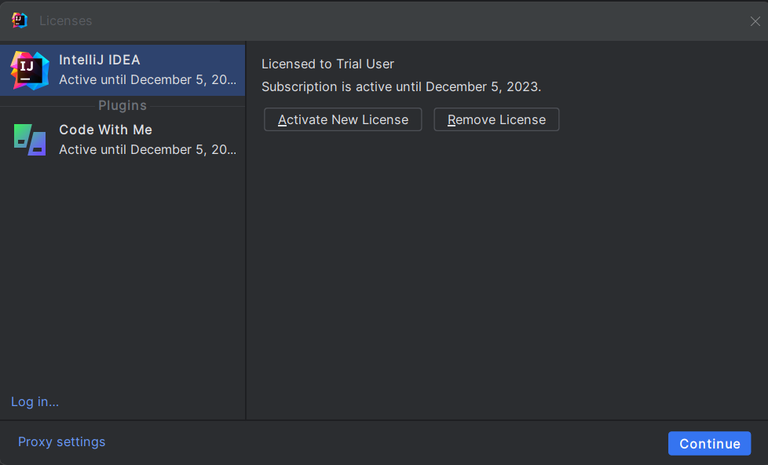768x465 pixels.
Task: Click the Licenses window title text
Action: click(66, 21)
